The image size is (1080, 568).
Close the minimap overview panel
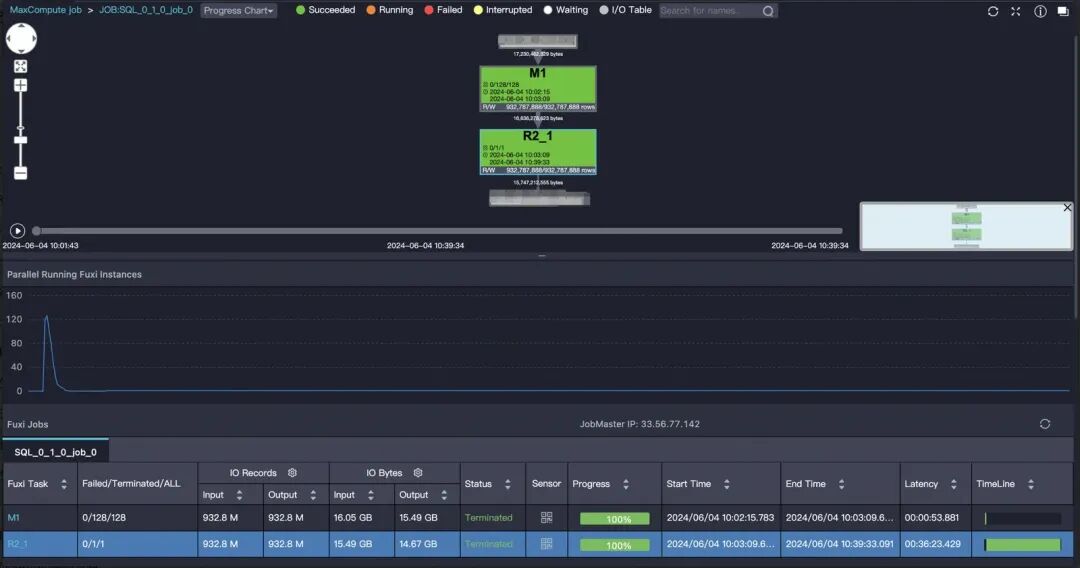1067,207
